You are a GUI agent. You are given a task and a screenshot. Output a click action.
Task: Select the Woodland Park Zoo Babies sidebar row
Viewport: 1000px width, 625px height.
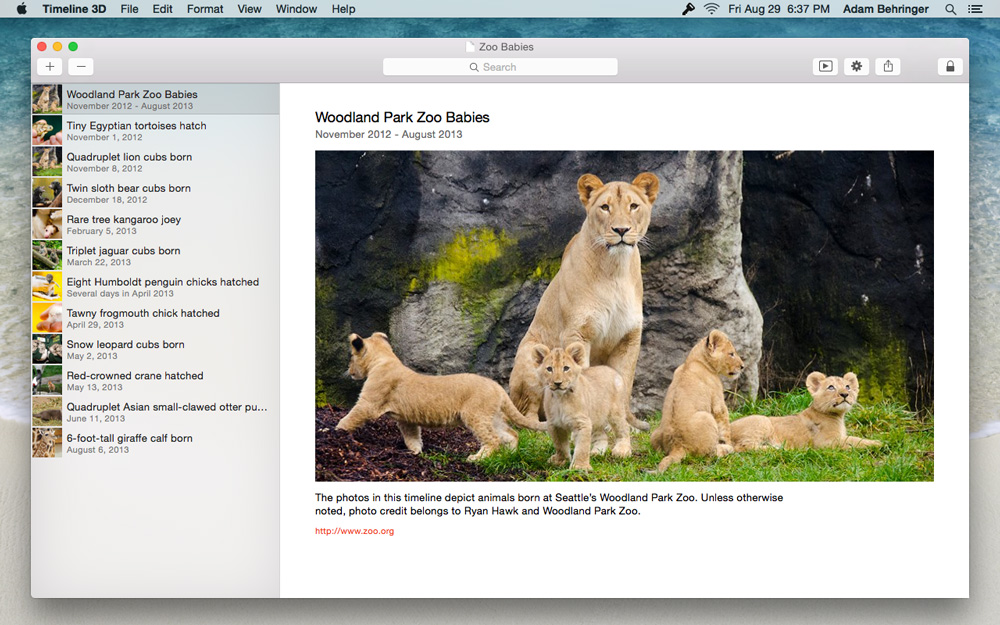156,99
